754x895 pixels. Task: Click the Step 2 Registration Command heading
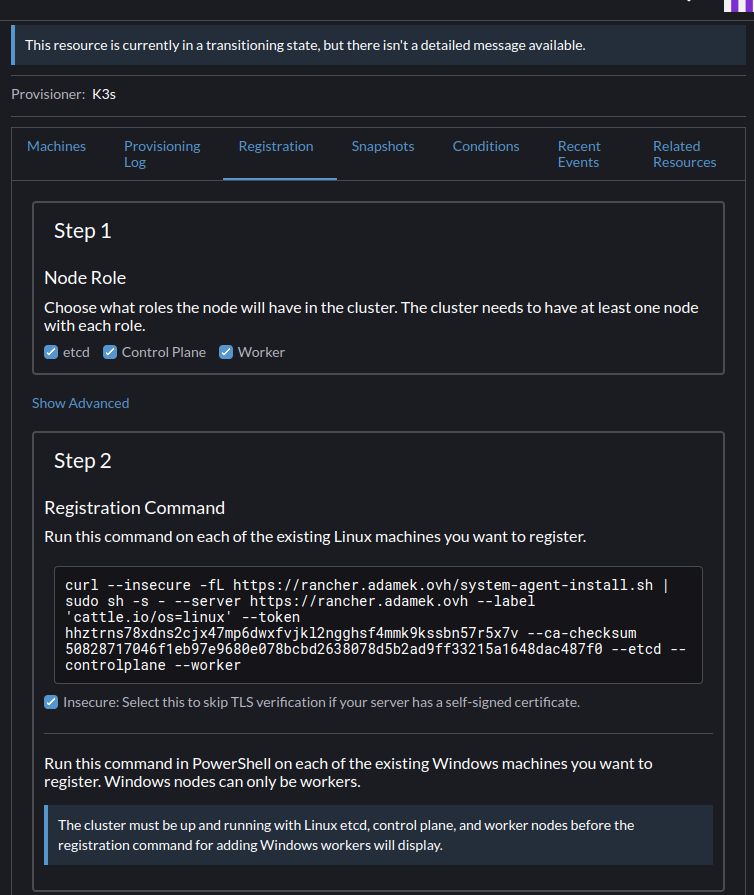(x=134, y=507)
